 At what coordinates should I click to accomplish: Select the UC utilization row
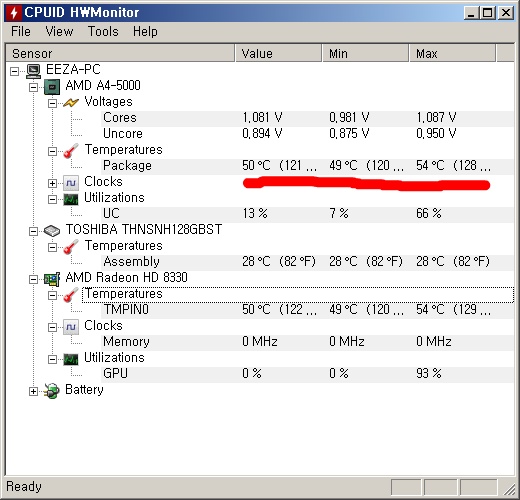click(x=307, y=214)
